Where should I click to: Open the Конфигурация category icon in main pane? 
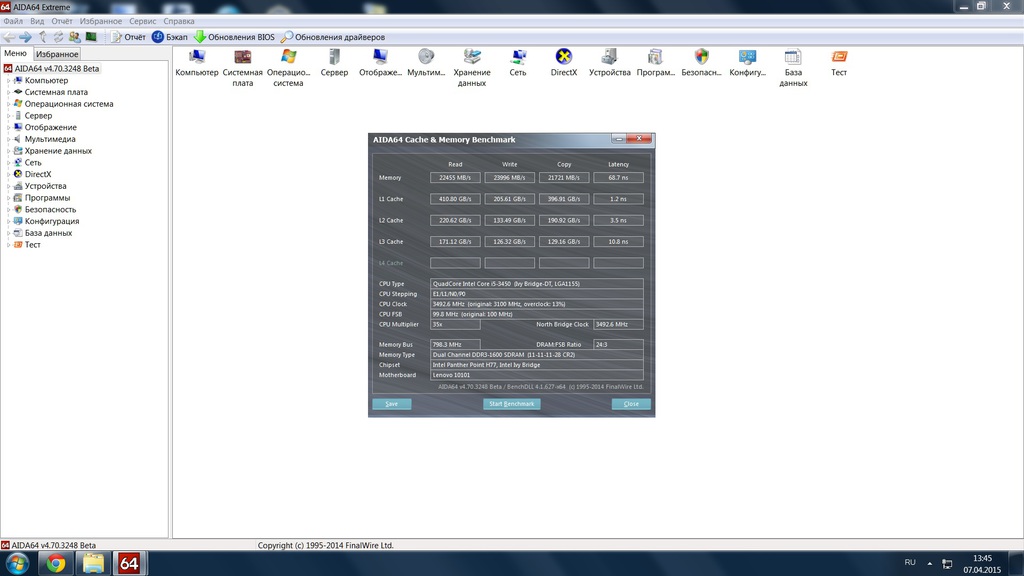747,63
